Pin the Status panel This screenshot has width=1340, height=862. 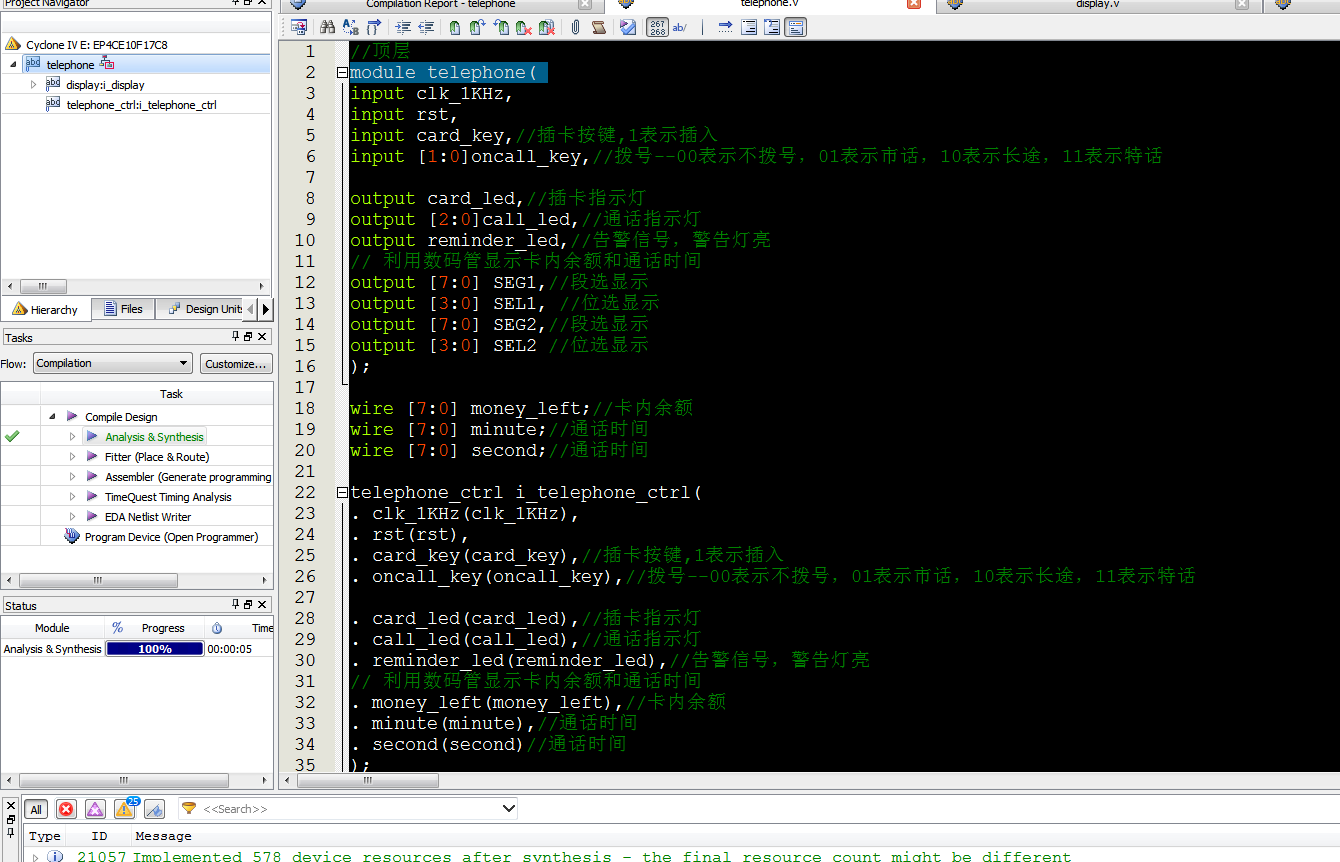click(236, 605)
